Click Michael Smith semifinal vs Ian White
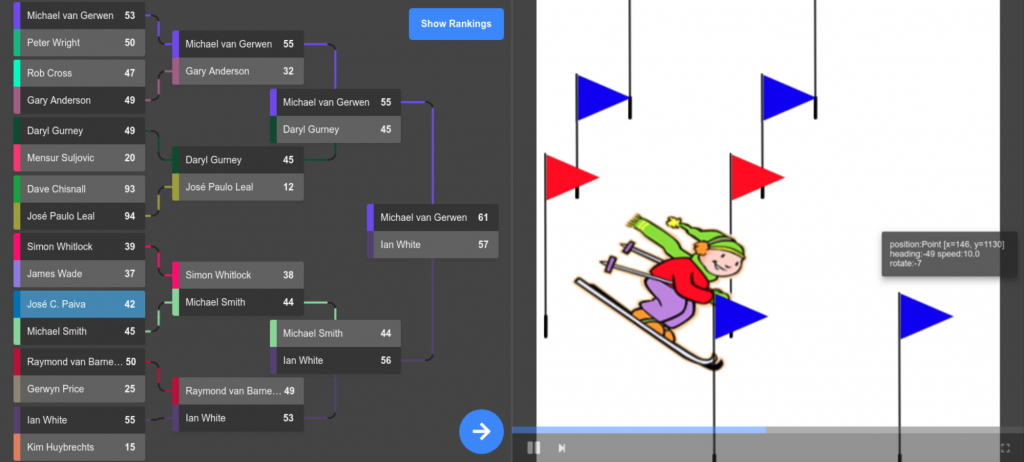Screen dimensions: 1024x462 click(335, 333)
